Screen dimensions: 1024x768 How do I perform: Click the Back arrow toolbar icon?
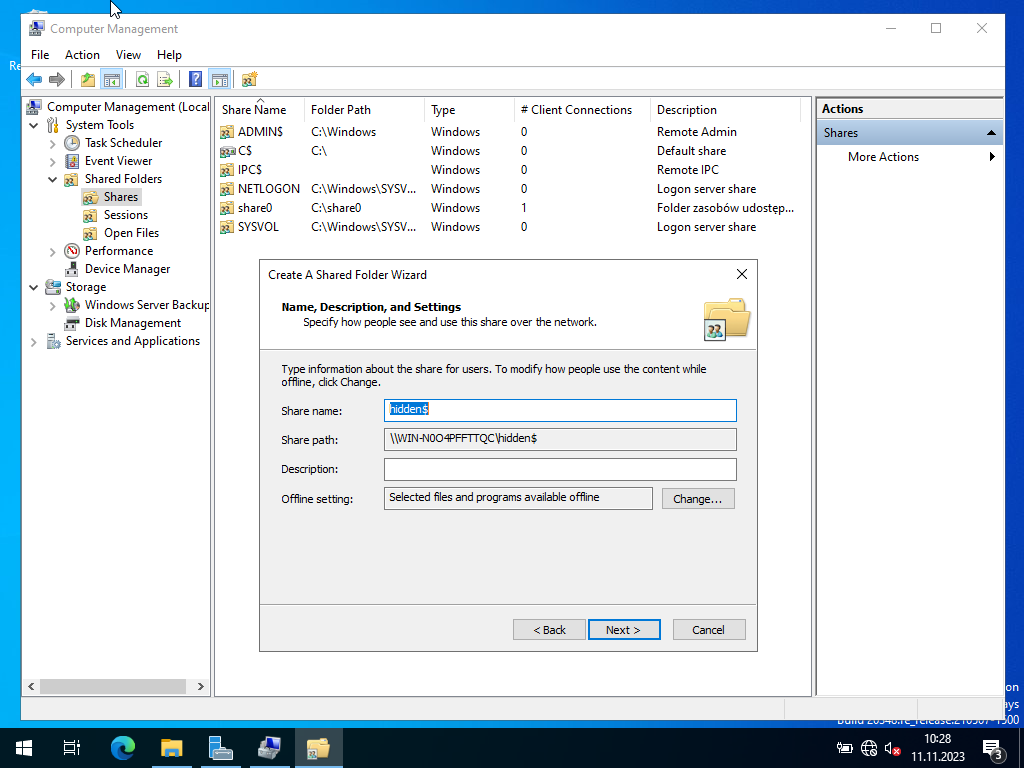pyautogui.click(x=34, y=80)
